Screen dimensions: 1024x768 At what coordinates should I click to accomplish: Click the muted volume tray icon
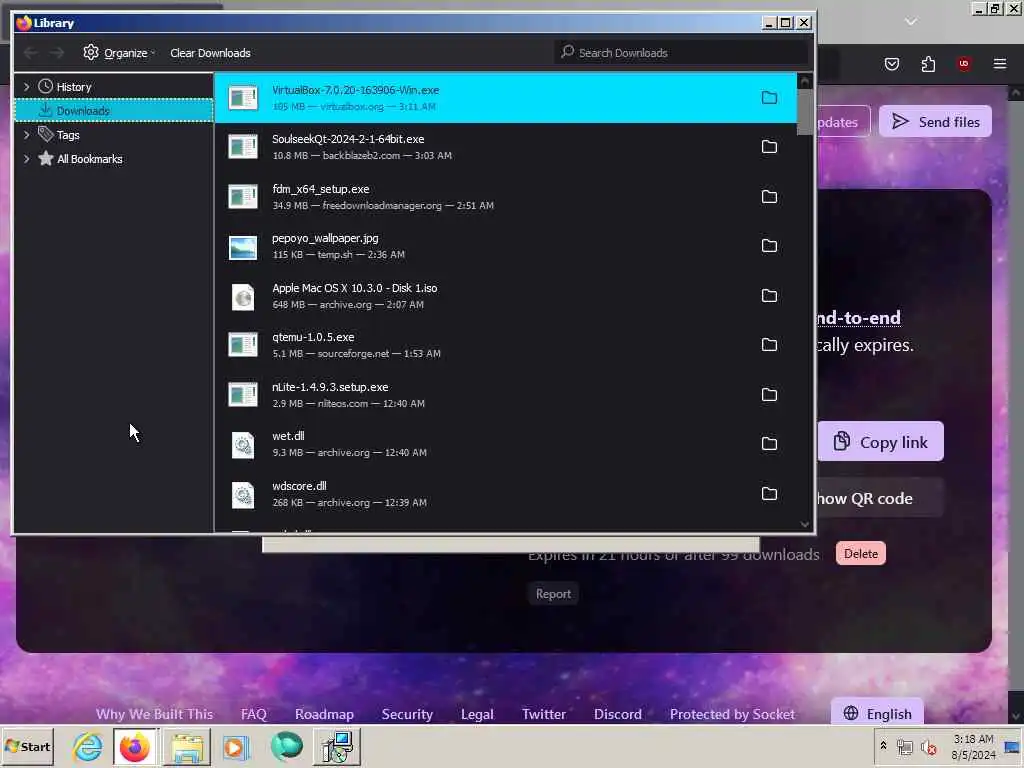(928, 746)
